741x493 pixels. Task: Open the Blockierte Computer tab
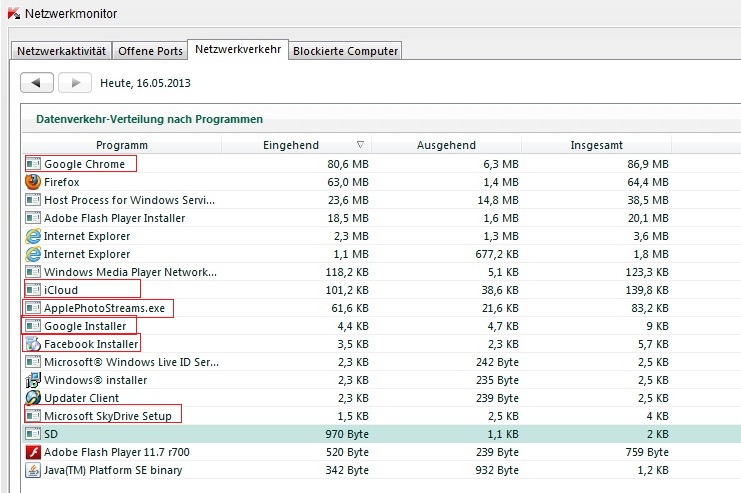(345, 51)
